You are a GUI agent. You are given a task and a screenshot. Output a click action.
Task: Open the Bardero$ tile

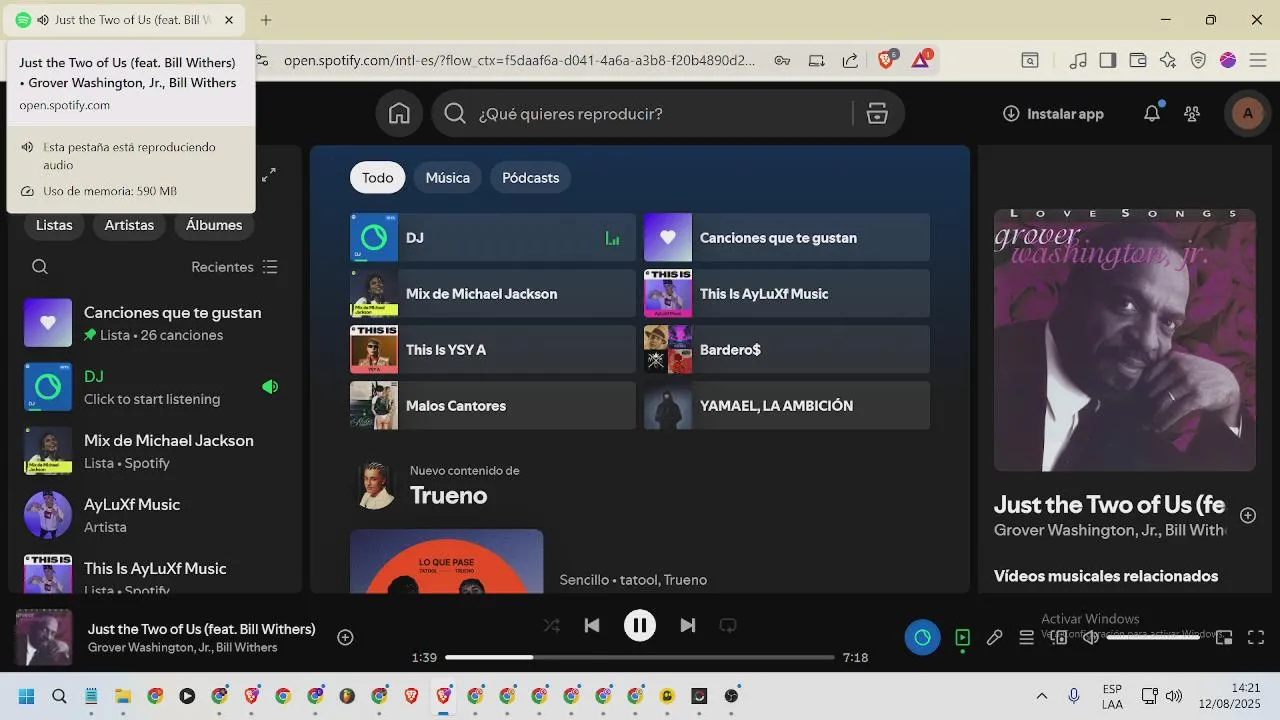click(x=787, y=350)
